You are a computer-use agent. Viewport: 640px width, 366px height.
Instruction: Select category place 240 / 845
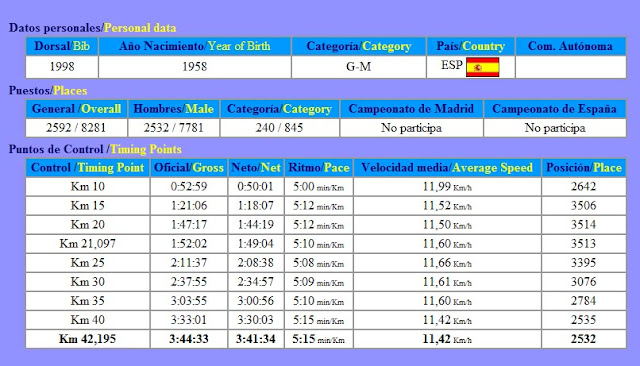280,128
